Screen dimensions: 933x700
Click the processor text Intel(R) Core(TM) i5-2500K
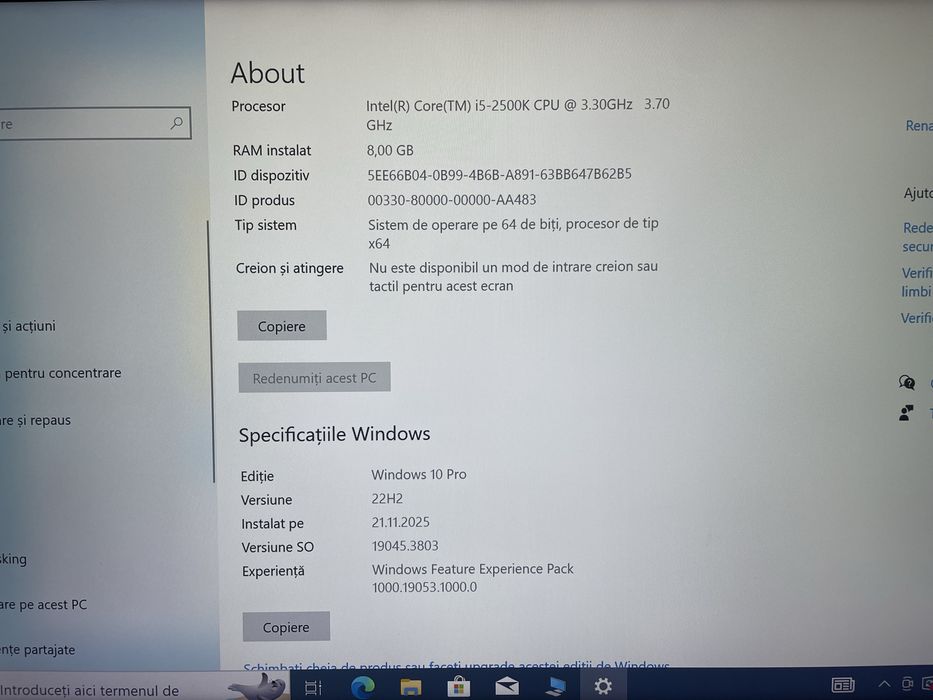pyautogui.click(x=518, y=114)
